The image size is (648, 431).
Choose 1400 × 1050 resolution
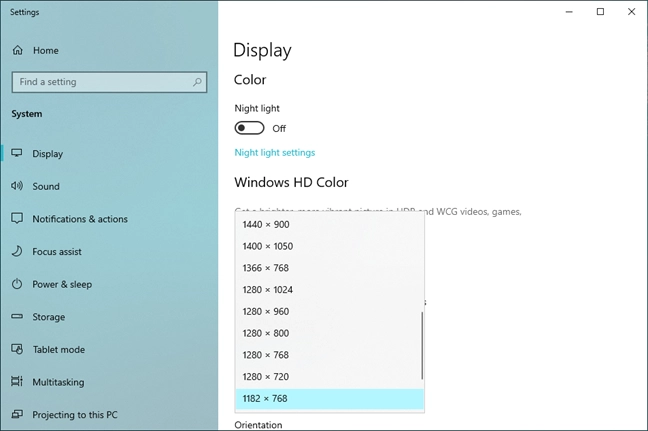tap(329, 246)
